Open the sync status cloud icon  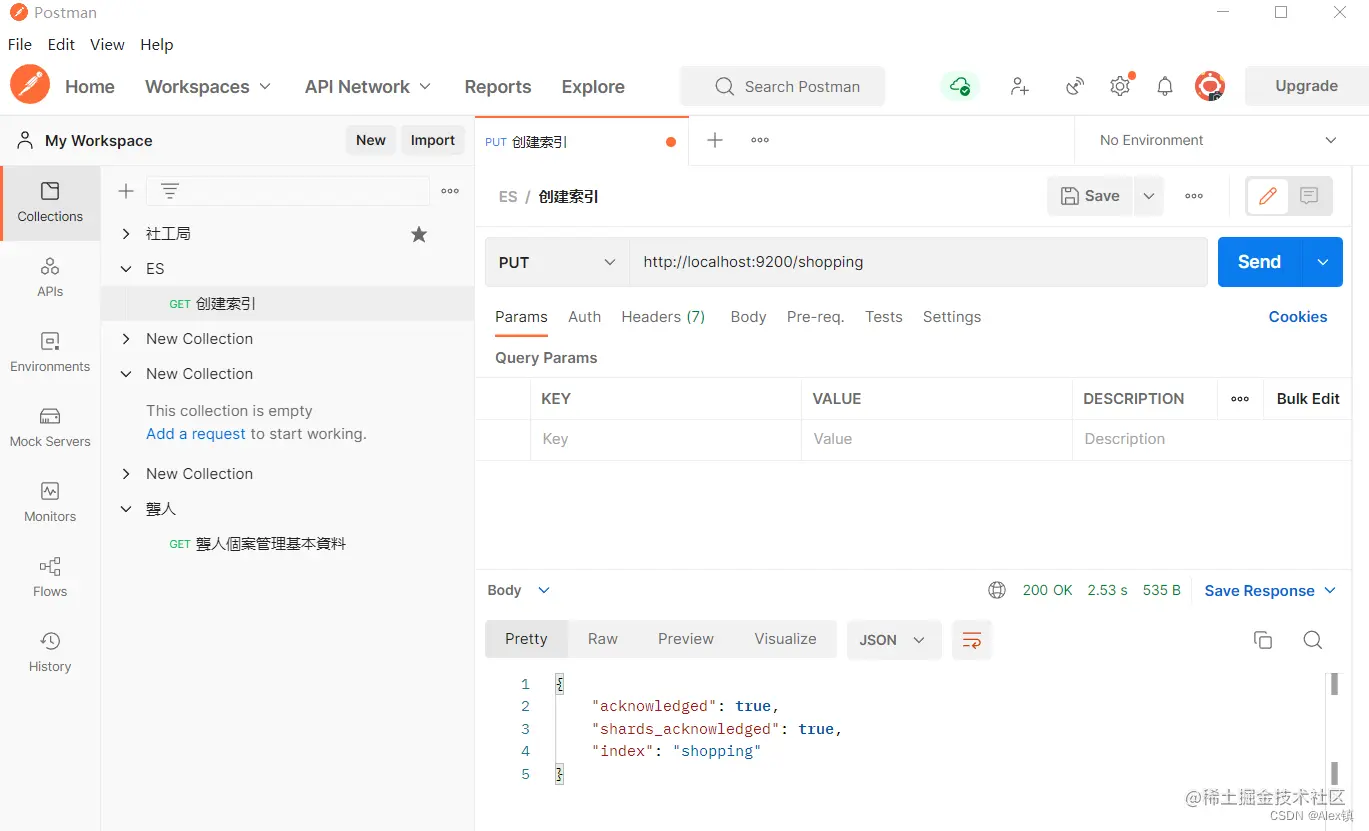coord(960,86)
